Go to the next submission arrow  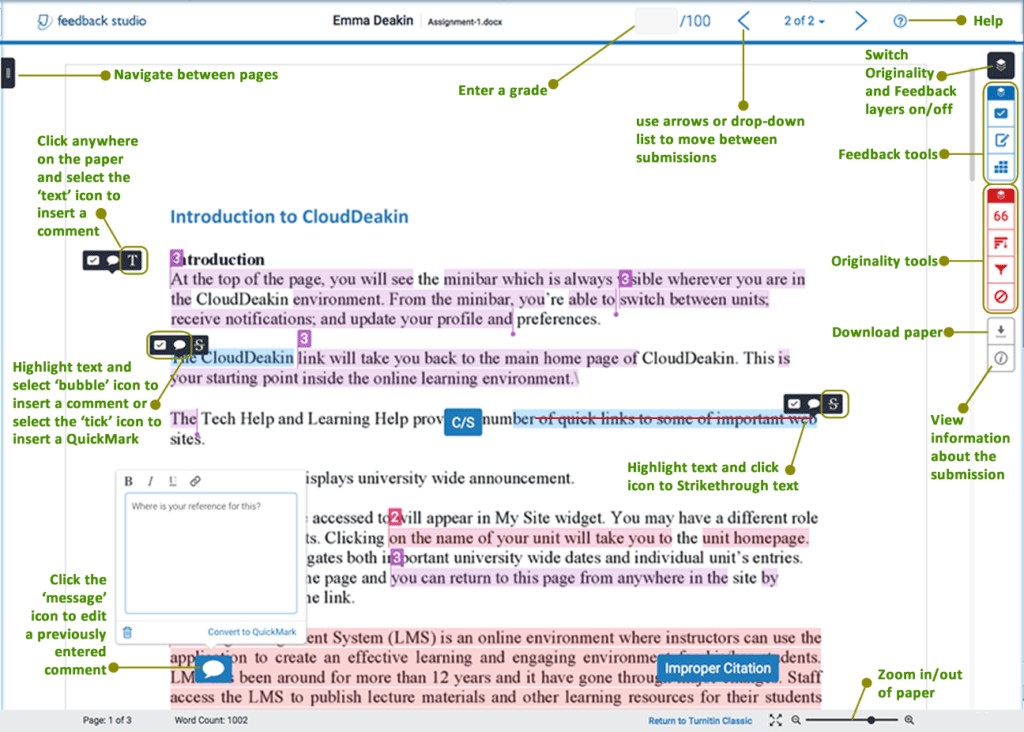pyautogui.click(x=861, y=21)
